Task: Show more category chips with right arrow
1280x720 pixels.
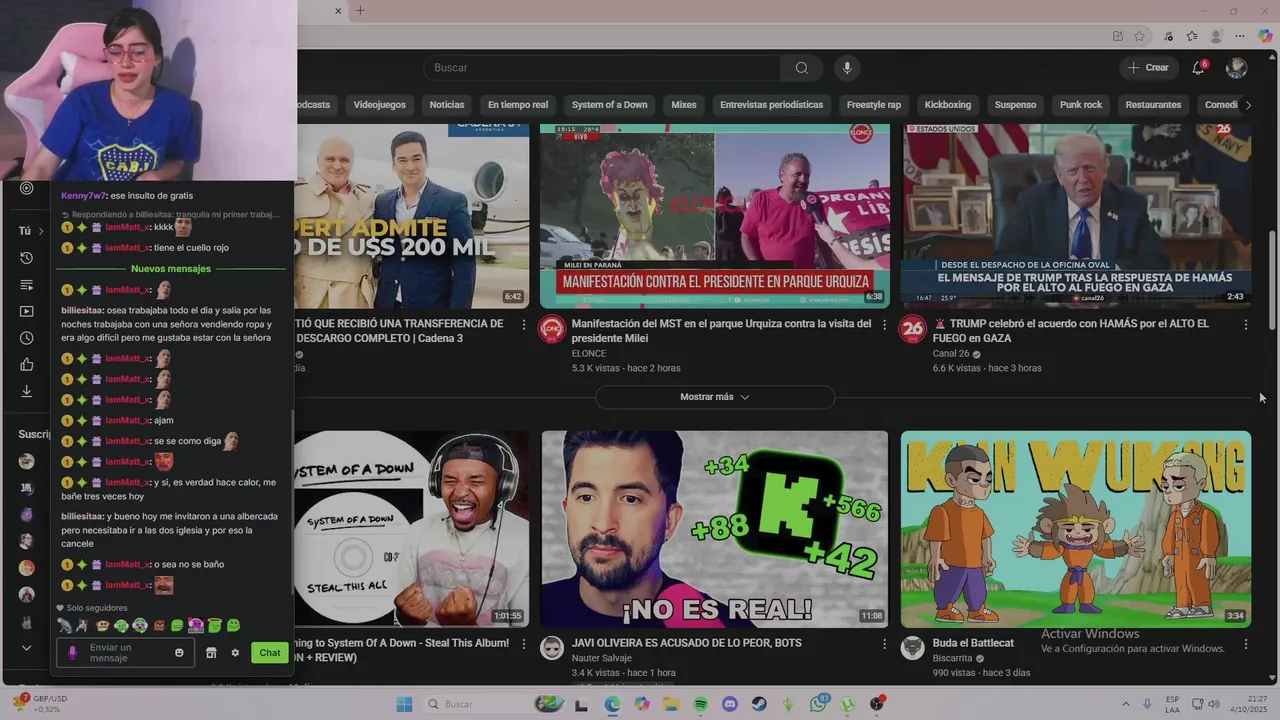Action: click(1247, 105)
